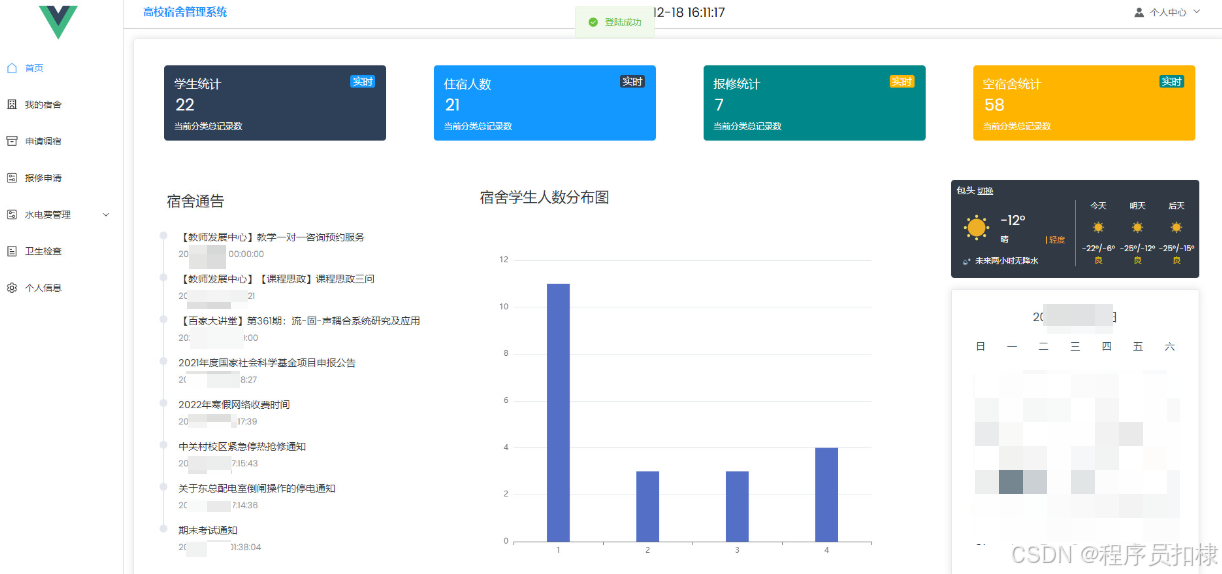Open the 首页 home menu item
Viewport: 1222px width, 574px height.
tap(61, 68)
